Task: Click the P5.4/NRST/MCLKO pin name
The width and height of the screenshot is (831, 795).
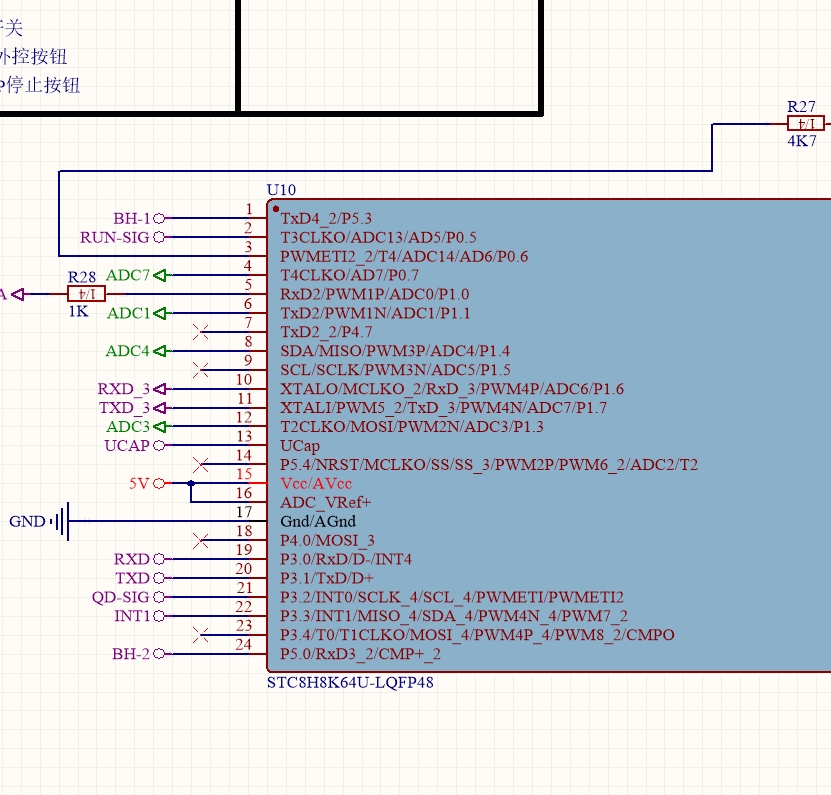Action: pos(489,465)
